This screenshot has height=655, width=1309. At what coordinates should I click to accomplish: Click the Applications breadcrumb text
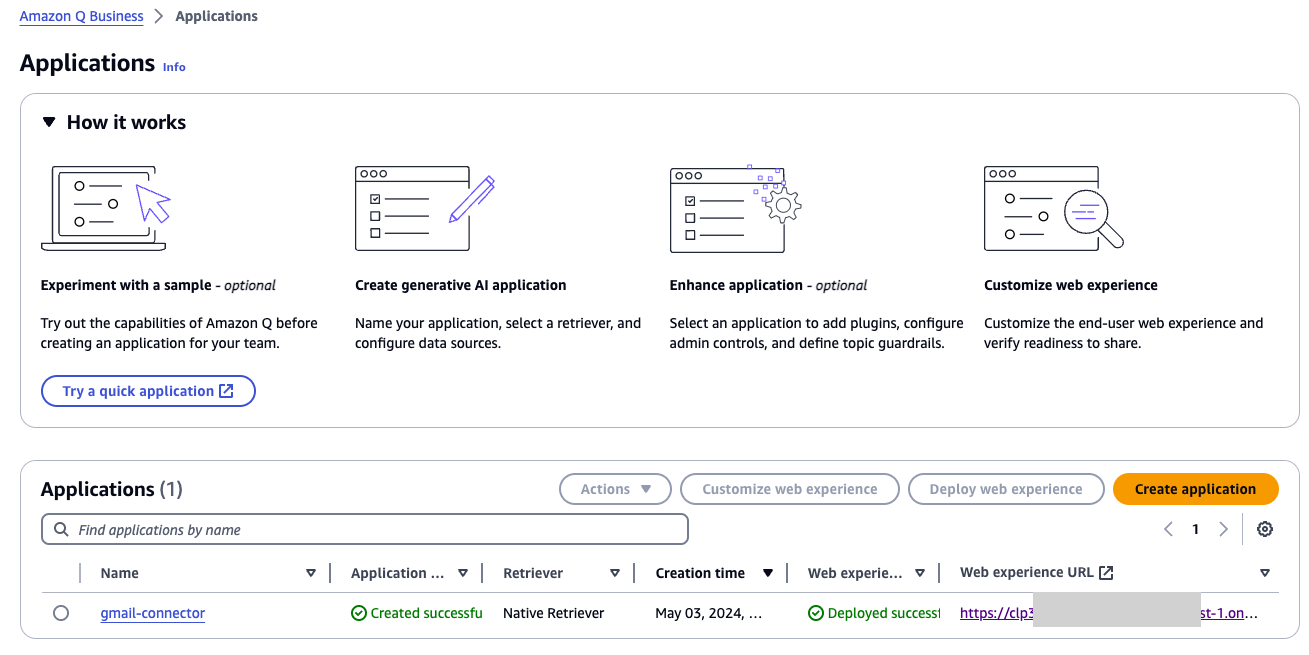216,16
